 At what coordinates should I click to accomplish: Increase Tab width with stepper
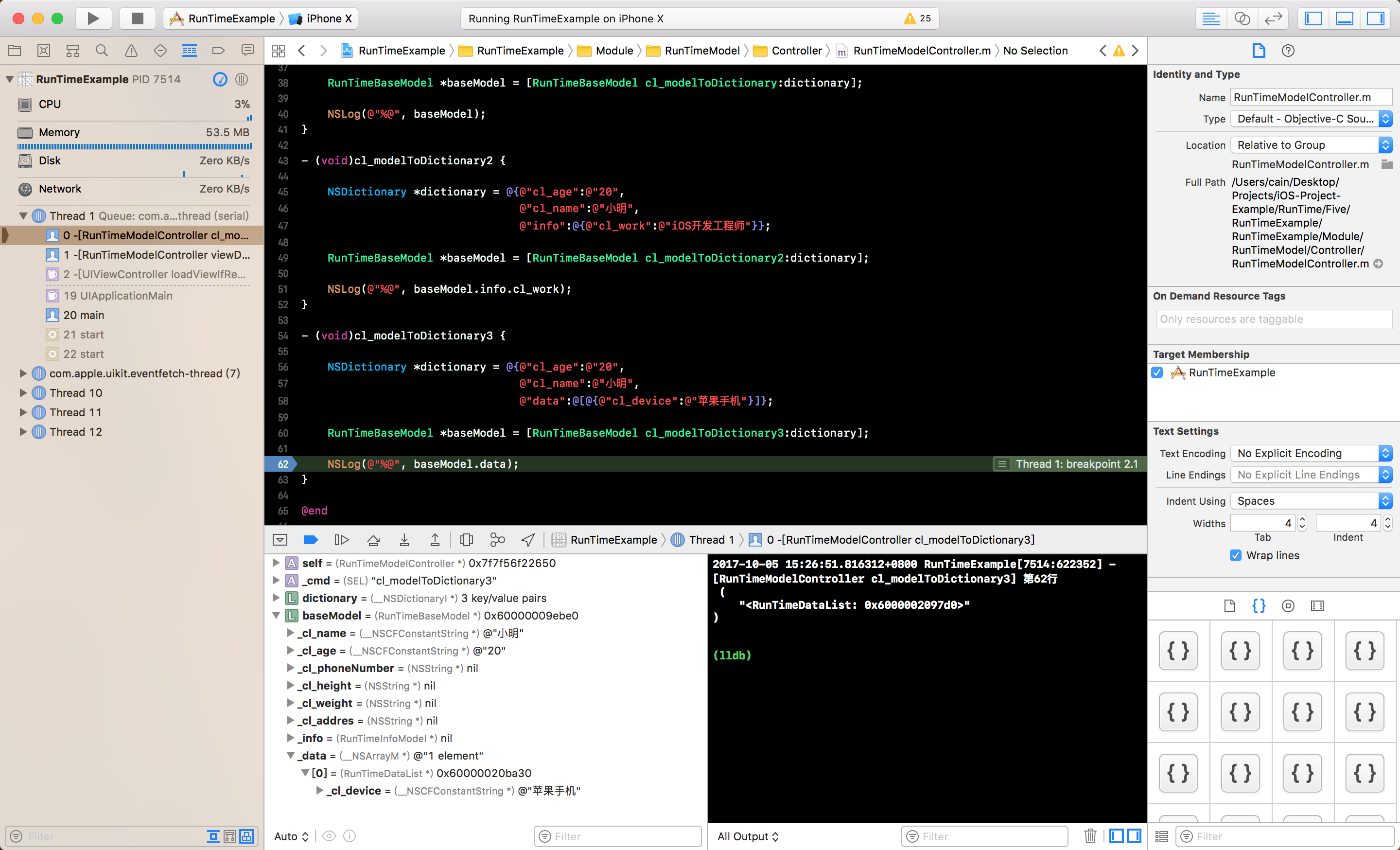coord(1302,519)
